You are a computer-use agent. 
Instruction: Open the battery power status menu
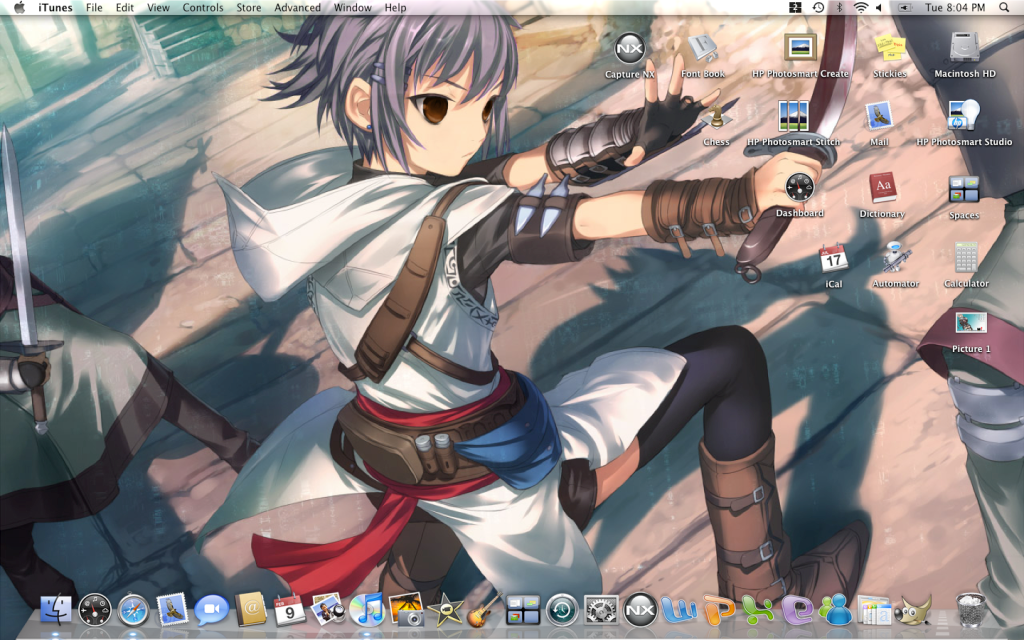tap(904, 8)
